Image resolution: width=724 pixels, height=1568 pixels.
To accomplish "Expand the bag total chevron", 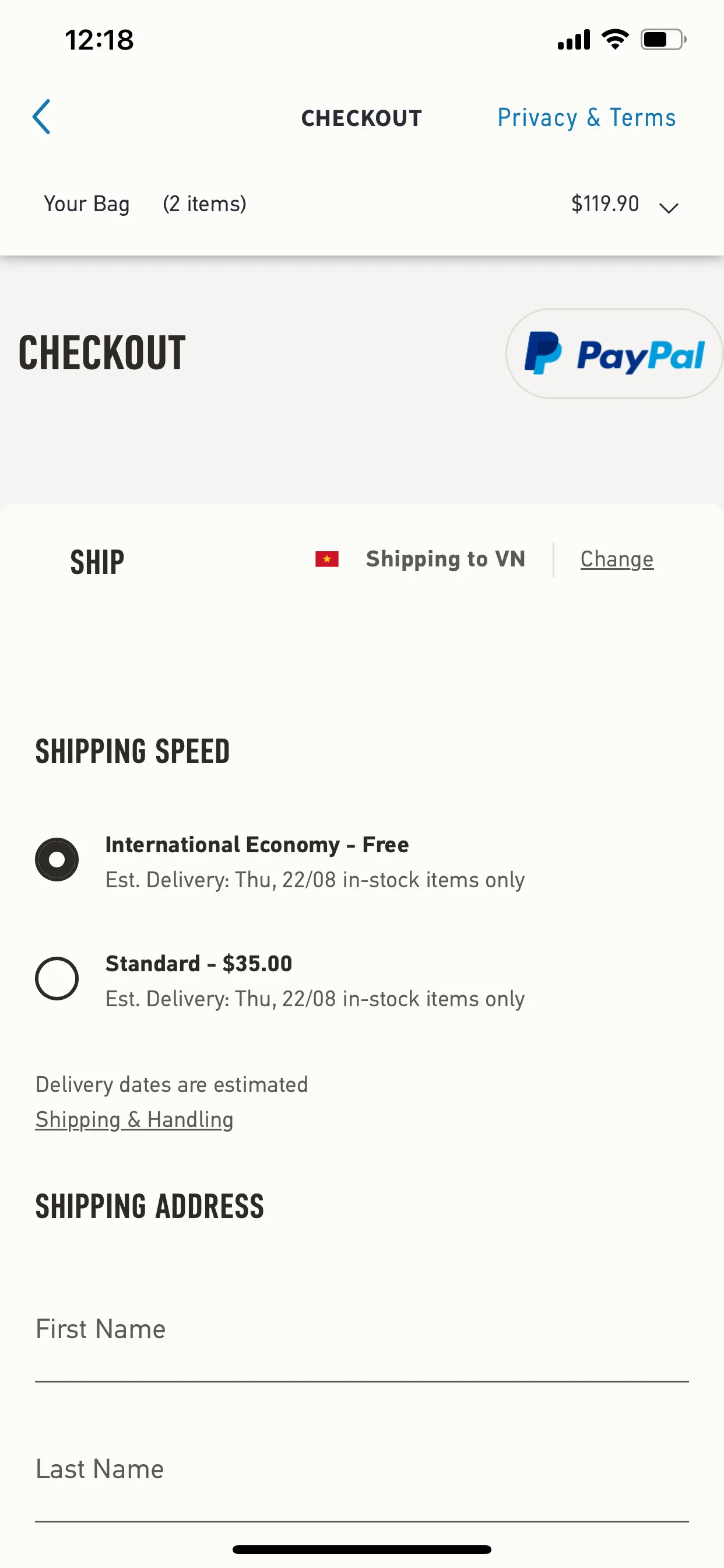I will pos(669,208).
